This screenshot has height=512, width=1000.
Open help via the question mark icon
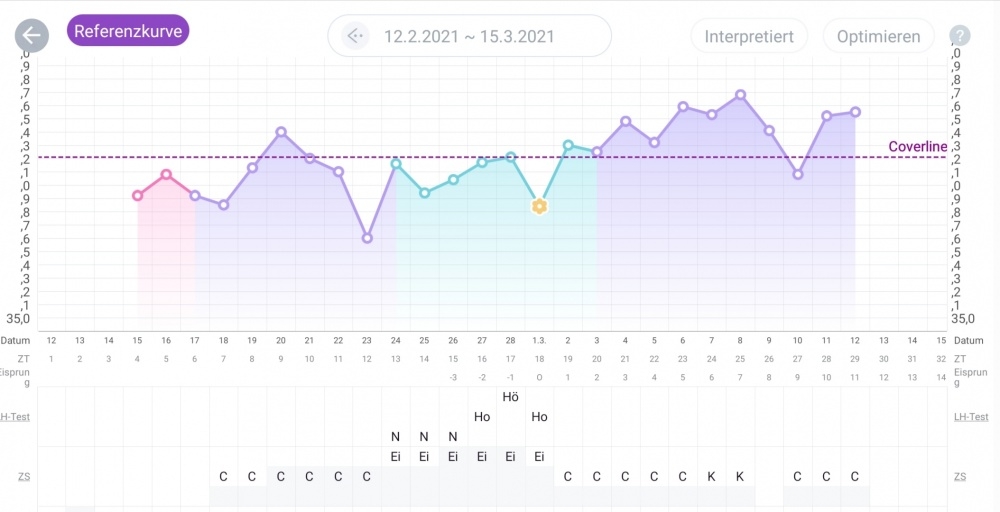[x=959, y=37]
